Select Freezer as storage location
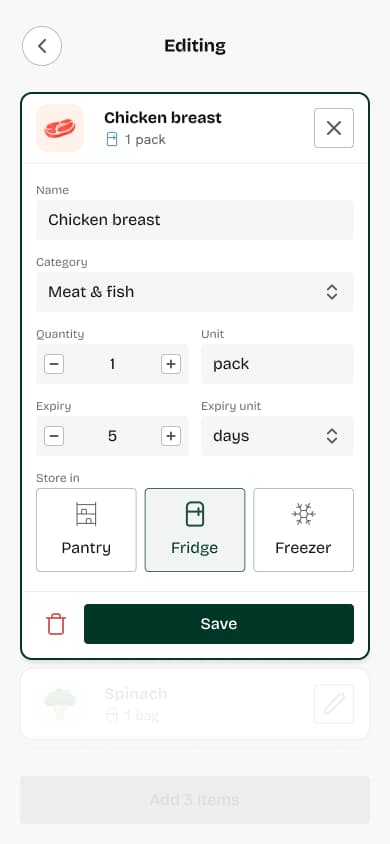Image resolution: width=390 pixels, height=844 pixels. pos(303,530)
